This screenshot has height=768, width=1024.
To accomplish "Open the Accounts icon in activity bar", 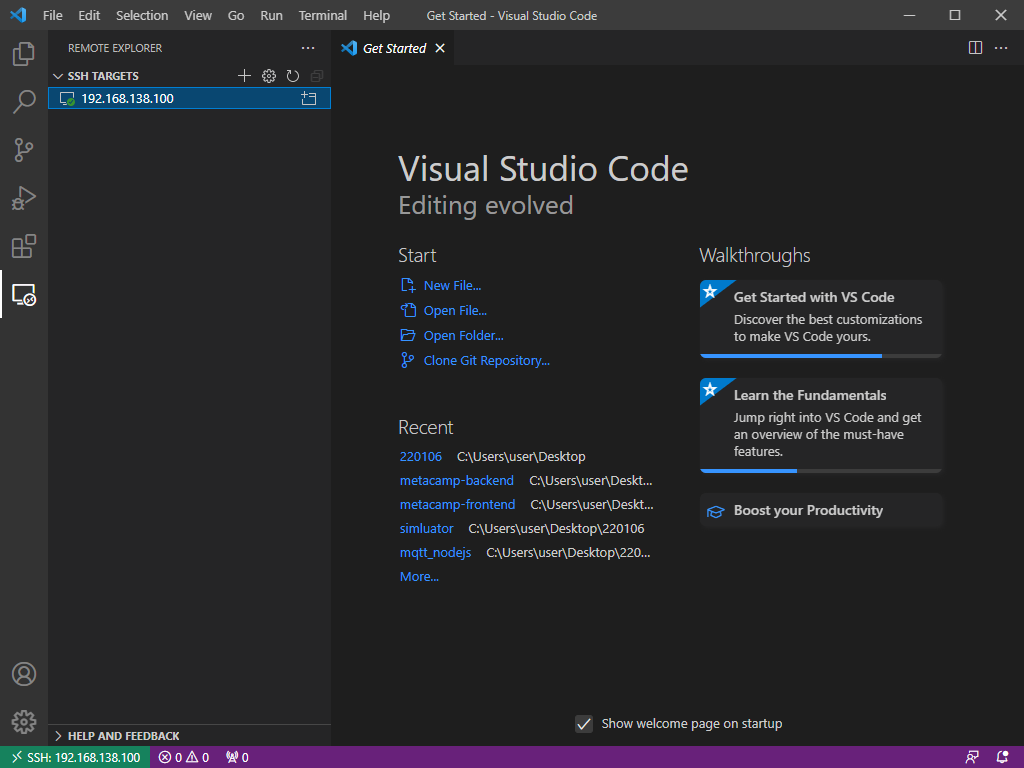I will coord(24,674).
